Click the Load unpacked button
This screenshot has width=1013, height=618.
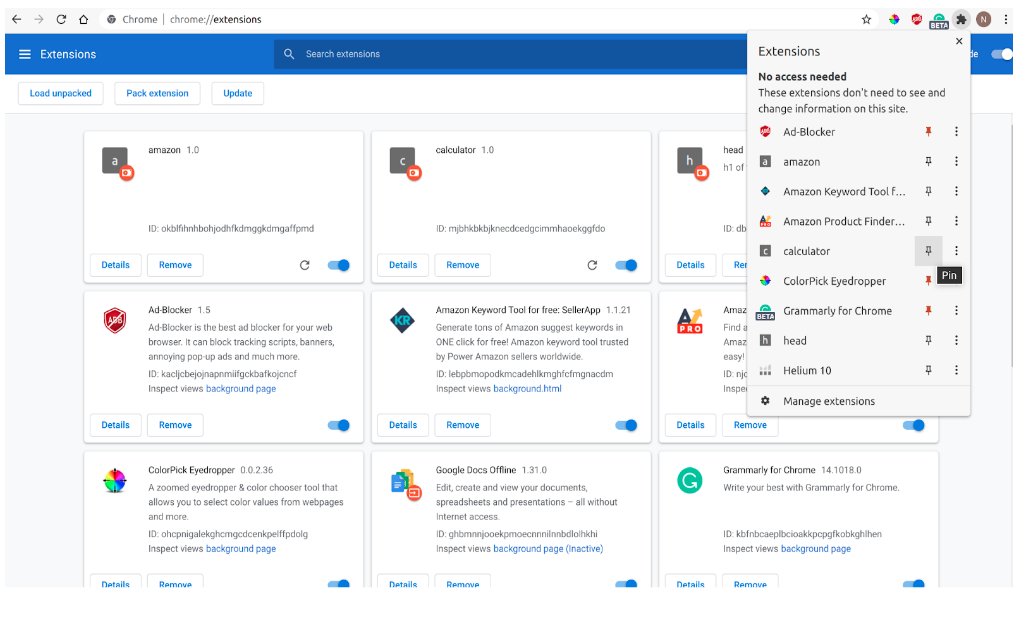(x=60, y=93)
